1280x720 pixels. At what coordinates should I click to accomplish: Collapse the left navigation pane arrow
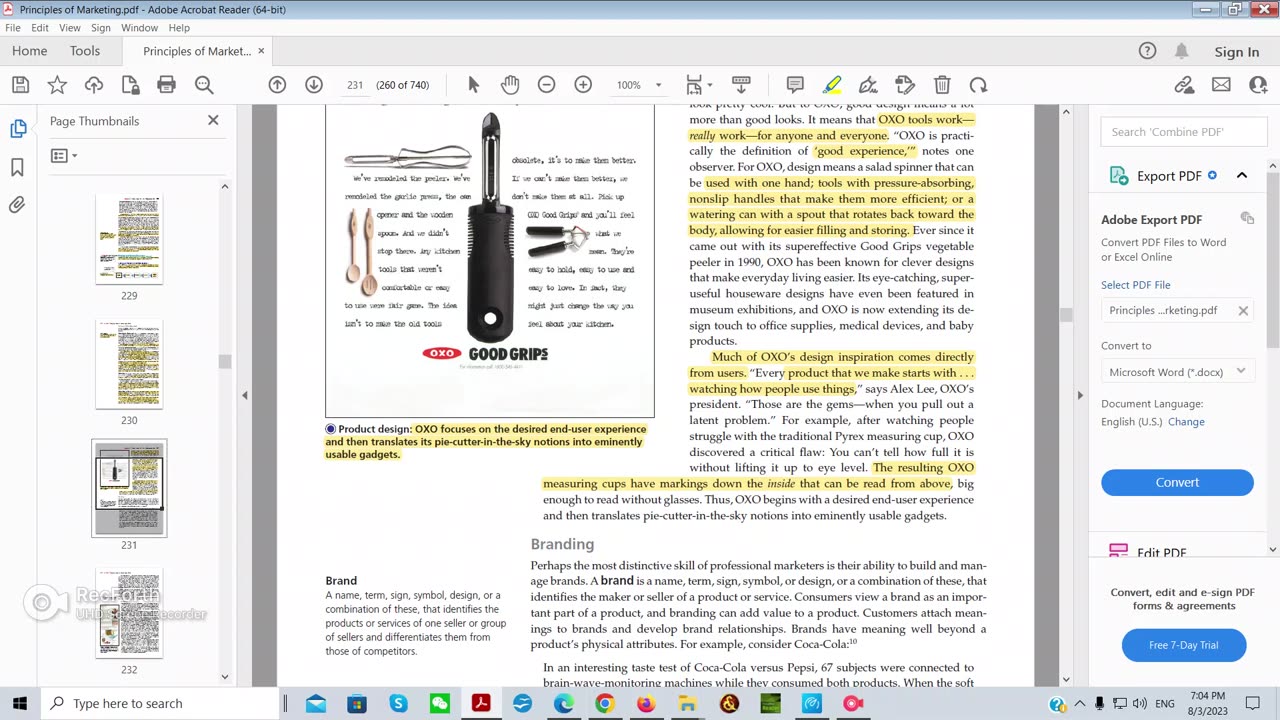pos(244,395)
